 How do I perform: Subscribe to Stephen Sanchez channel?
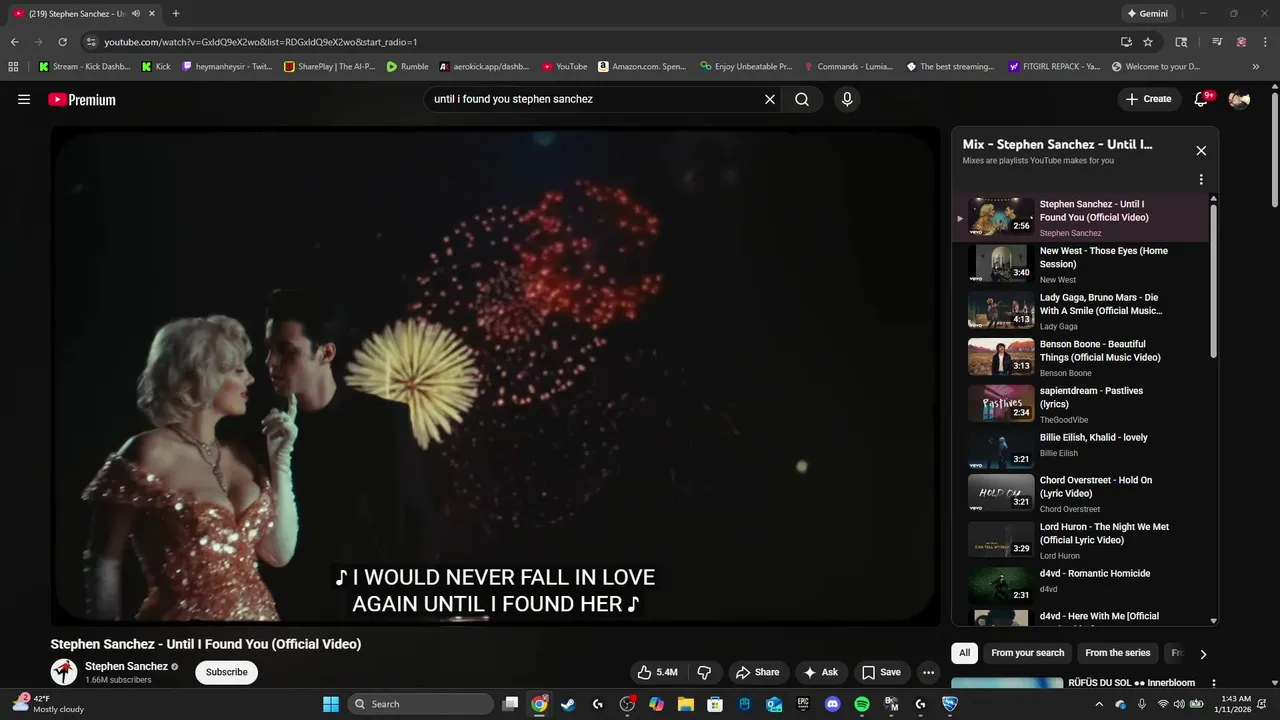[226, 672]
